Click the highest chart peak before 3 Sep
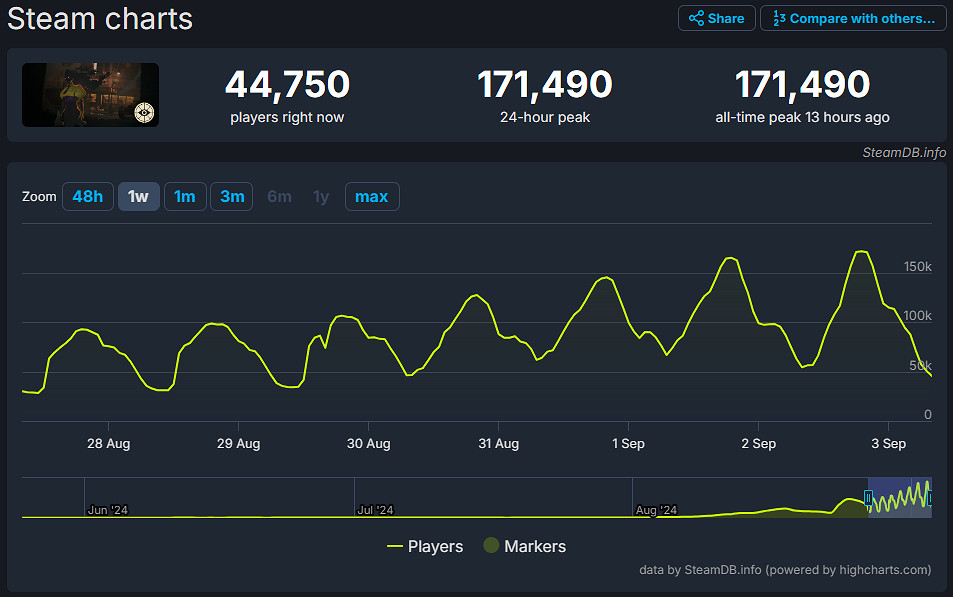This screenshot has width=953, height=597. coord(861,251)
